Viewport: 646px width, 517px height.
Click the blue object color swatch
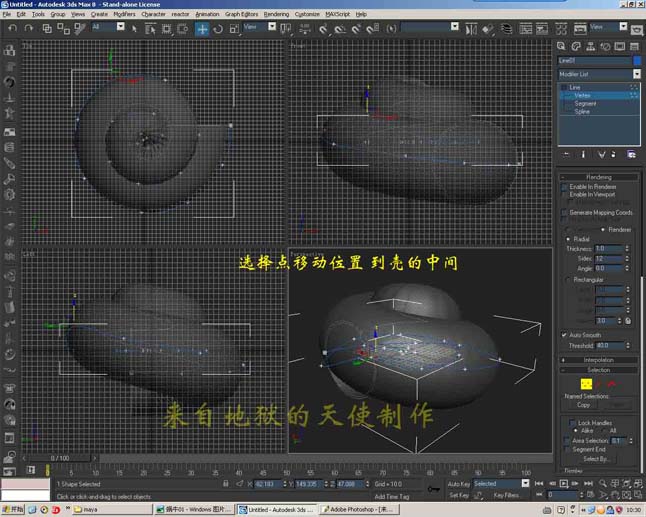point(637,61)
